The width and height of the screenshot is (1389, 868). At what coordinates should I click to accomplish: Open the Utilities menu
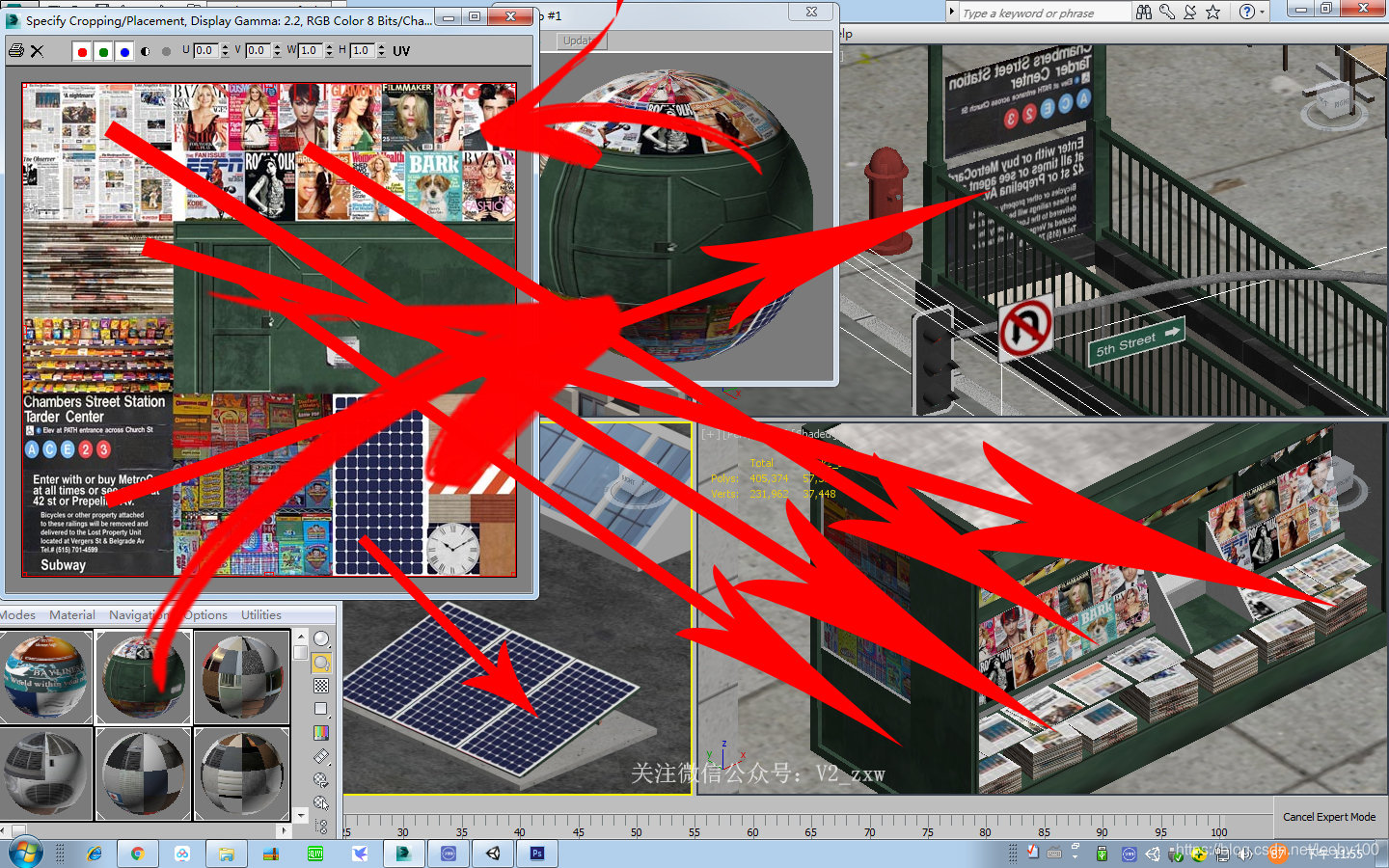point(261,614)
